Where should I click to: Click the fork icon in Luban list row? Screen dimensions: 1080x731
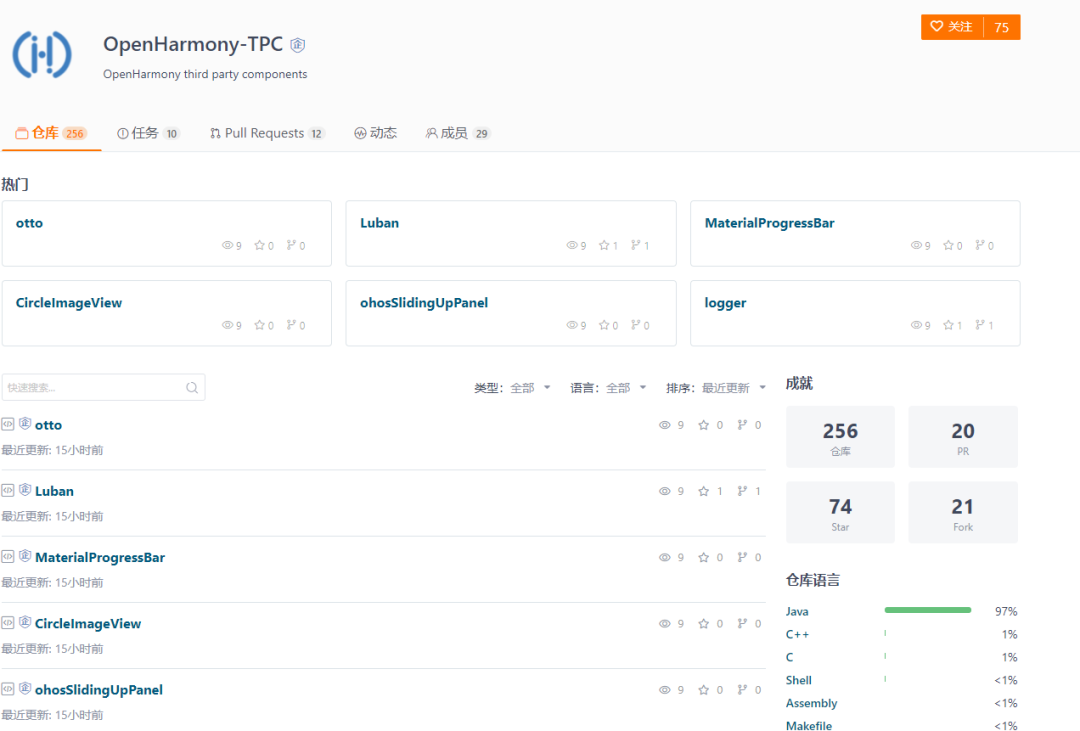742,491
